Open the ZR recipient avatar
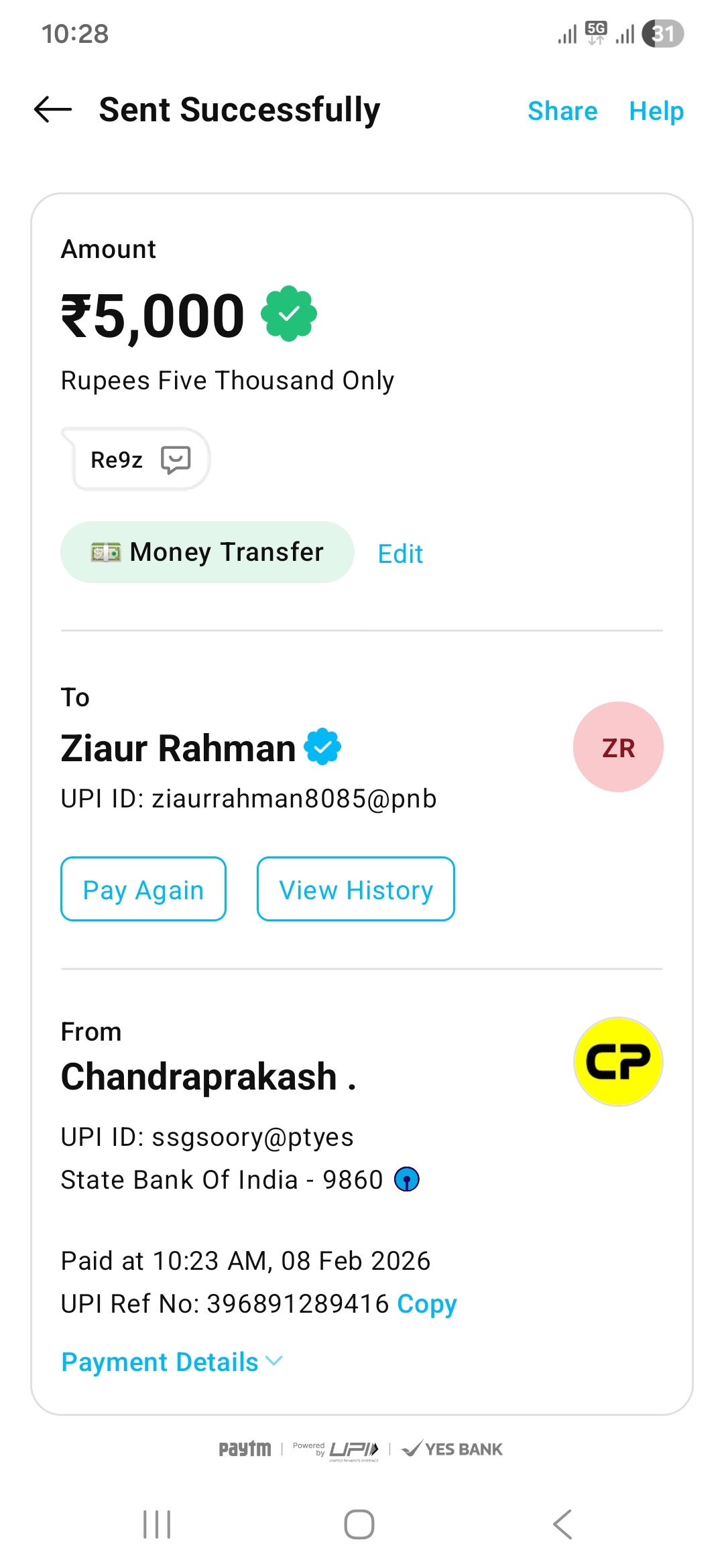Viewport: 724px width, 1568px height. 618,746
